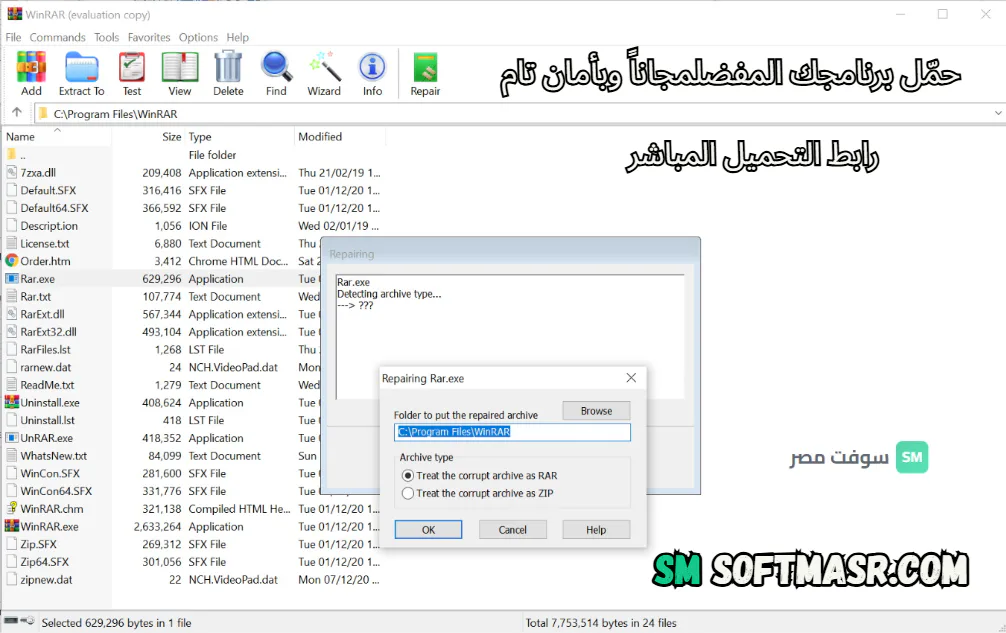Click OK in Repairing Rar.exe dialog

click(428, 530)
